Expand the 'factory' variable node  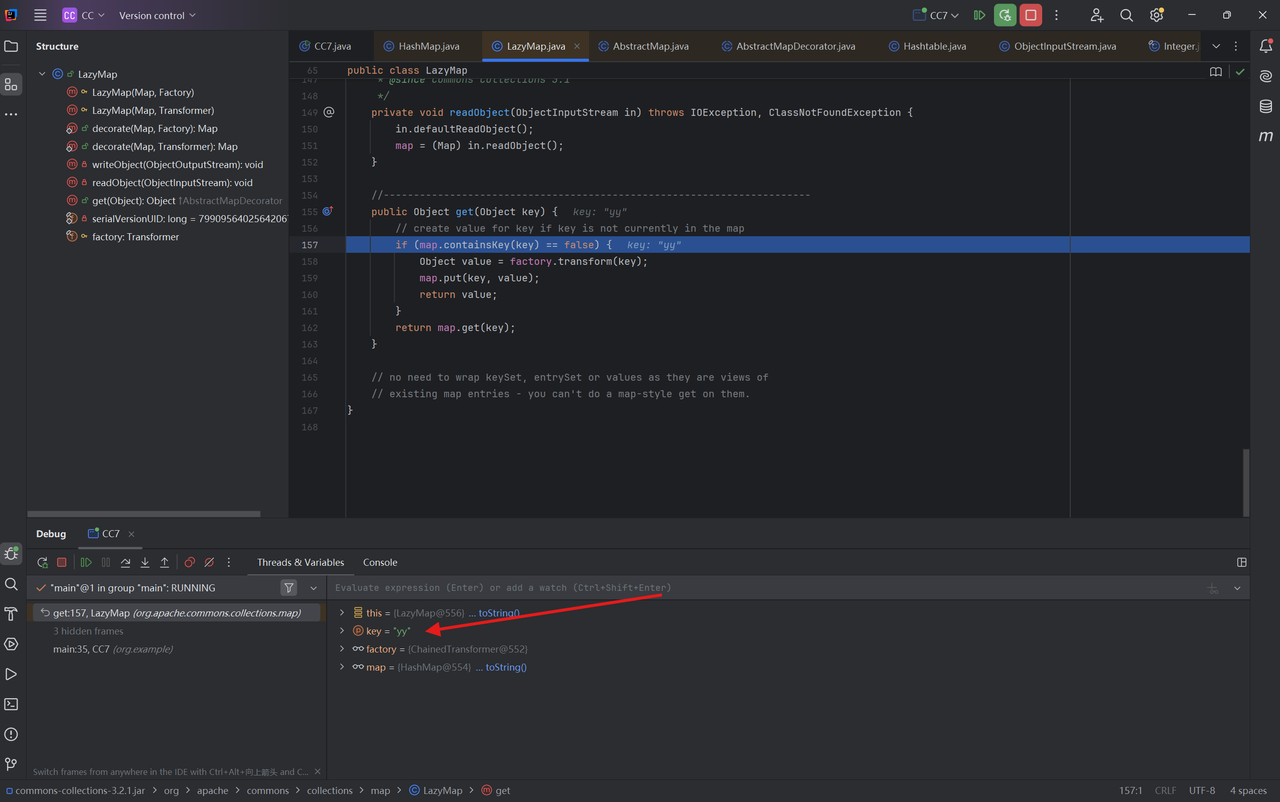coord(342,649)
